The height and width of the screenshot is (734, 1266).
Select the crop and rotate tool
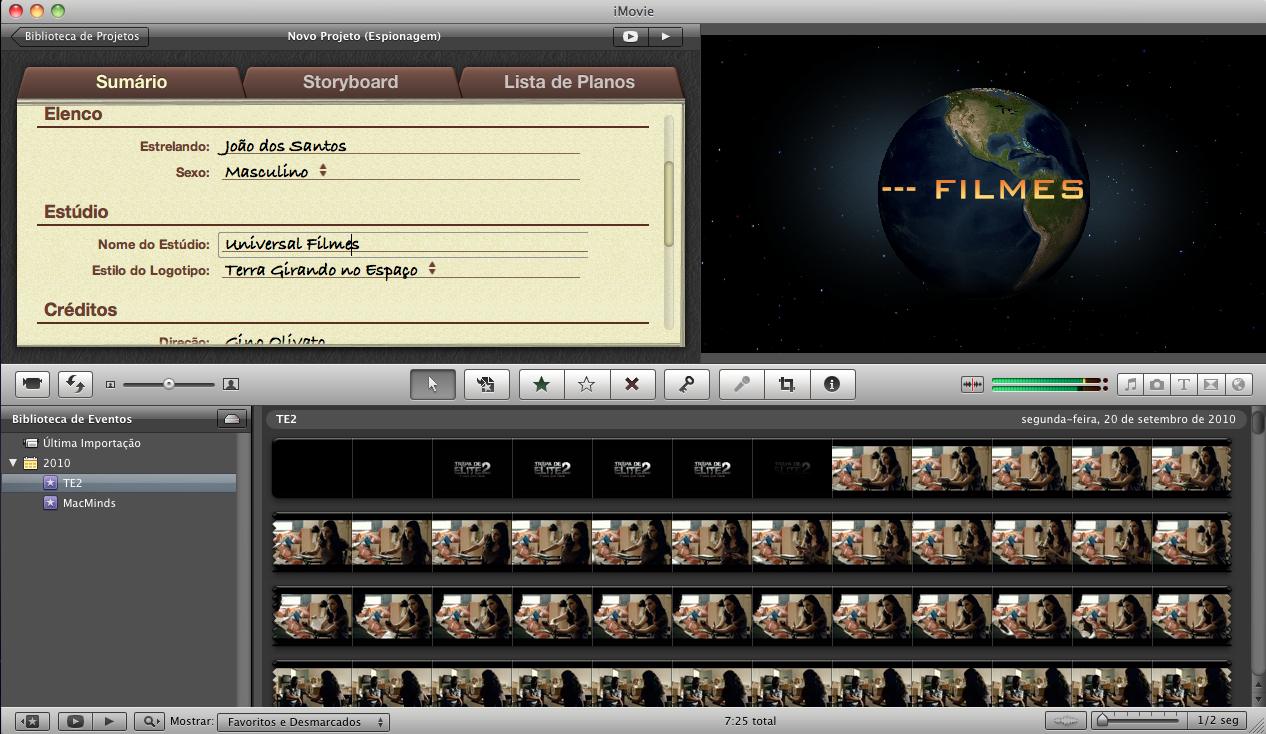[787, 384]
